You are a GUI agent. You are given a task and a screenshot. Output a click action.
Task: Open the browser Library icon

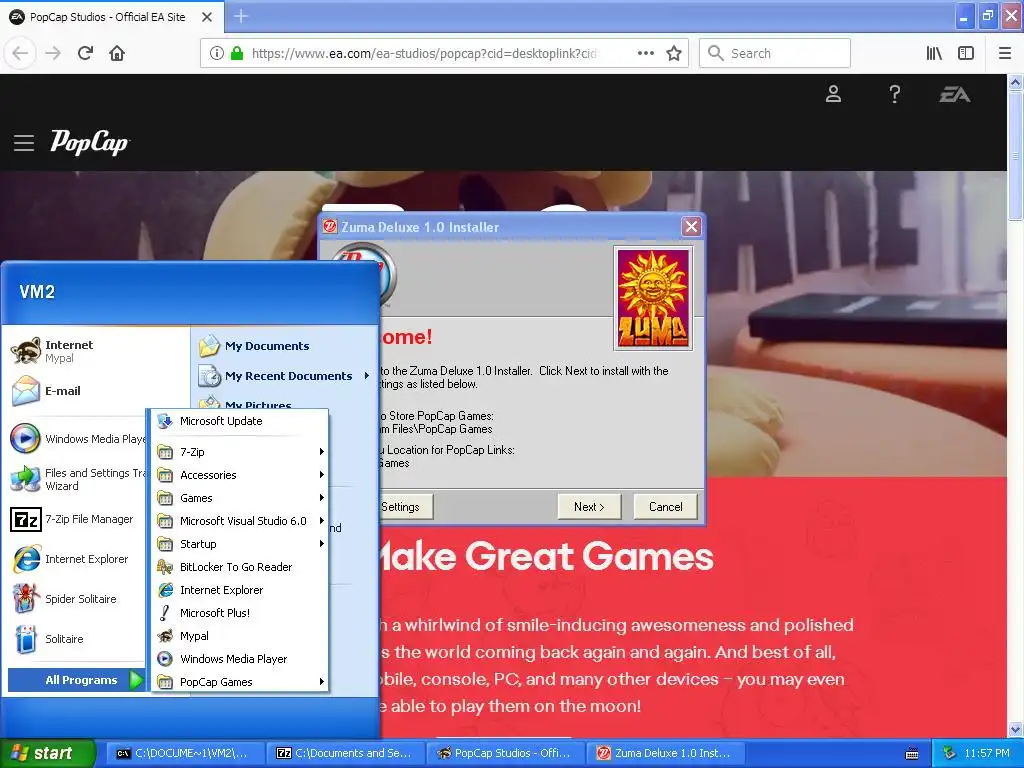tap(934, 54)
